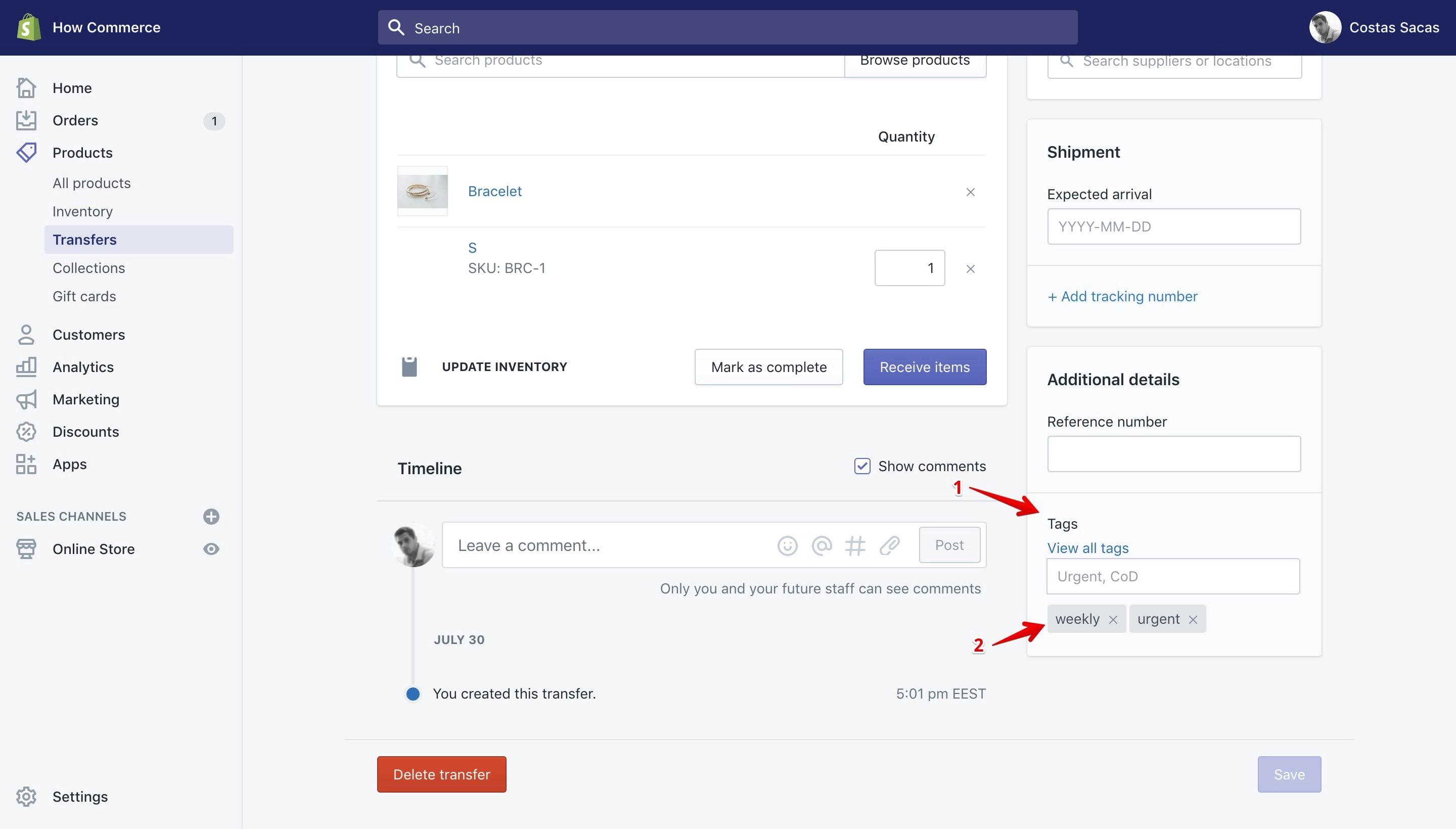
Task: Remove the urgent tag
Action: pyautogui.click(x=1193, y=619)
